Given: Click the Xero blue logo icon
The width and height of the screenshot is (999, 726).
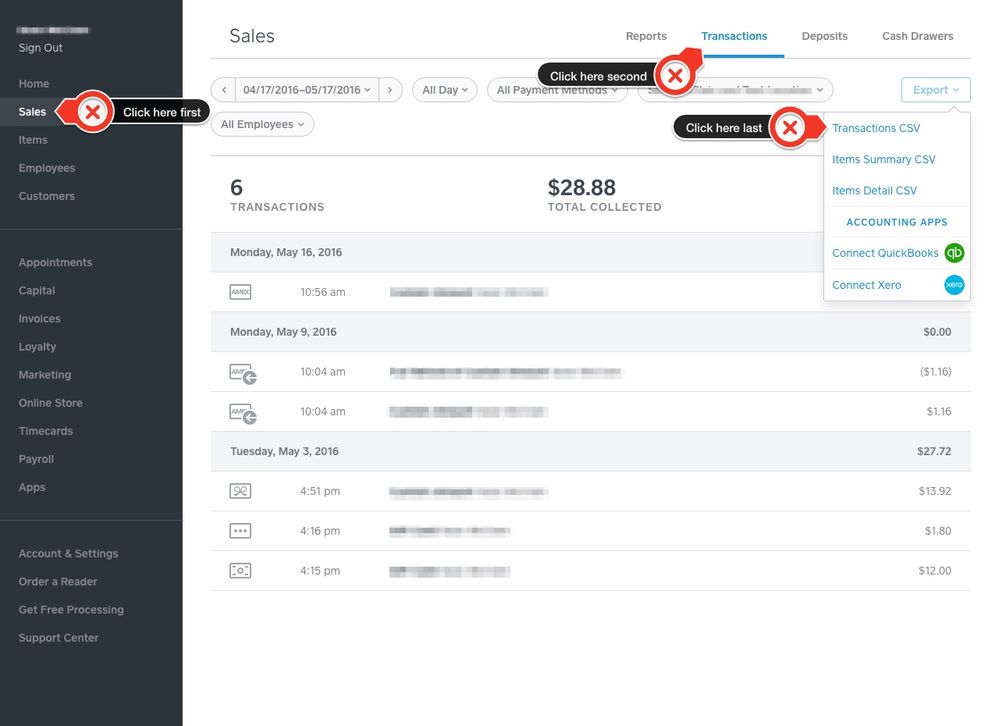Looking at the screenshot, I should coord(954,285).
